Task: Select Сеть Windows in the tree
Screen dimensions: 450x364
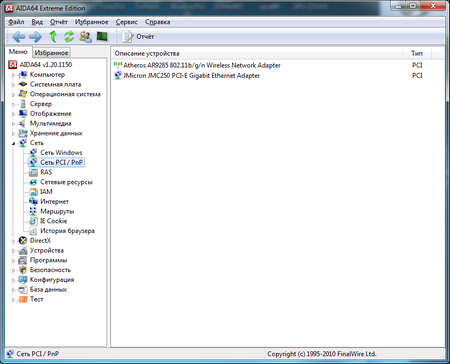Action: tap(61, 153)
